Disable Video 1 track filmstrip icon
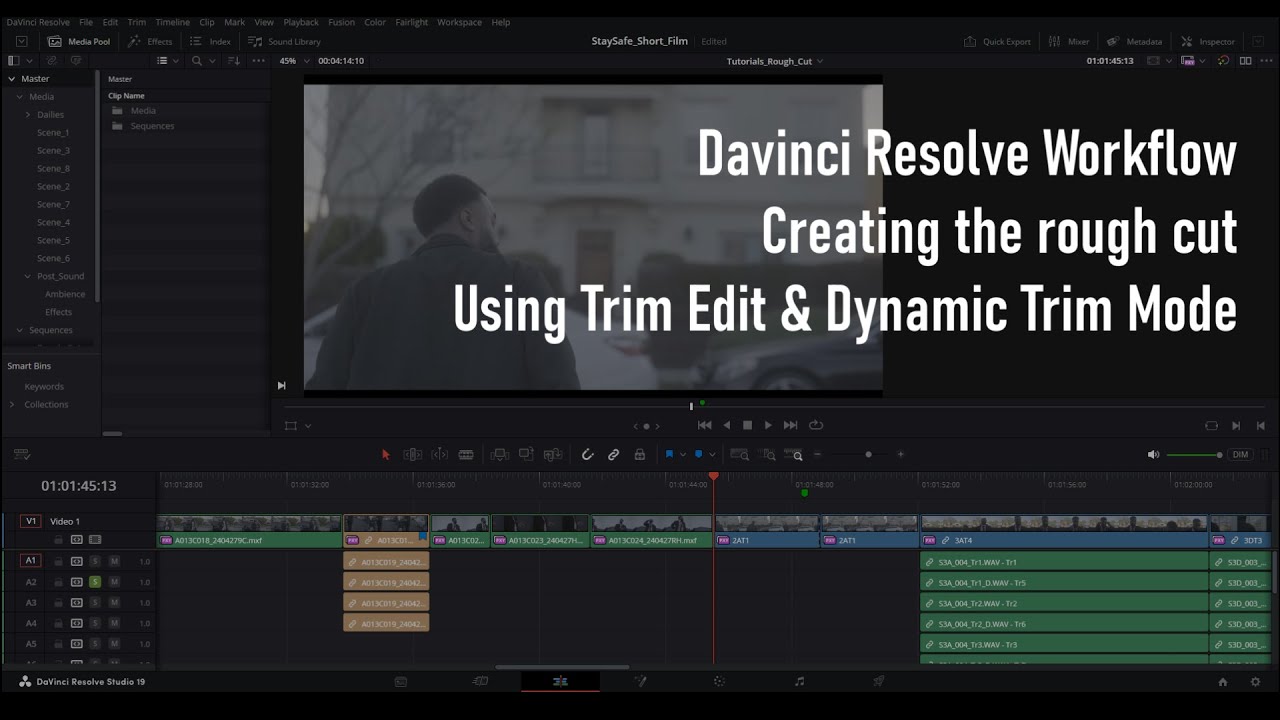 click(x=95, y=540)
